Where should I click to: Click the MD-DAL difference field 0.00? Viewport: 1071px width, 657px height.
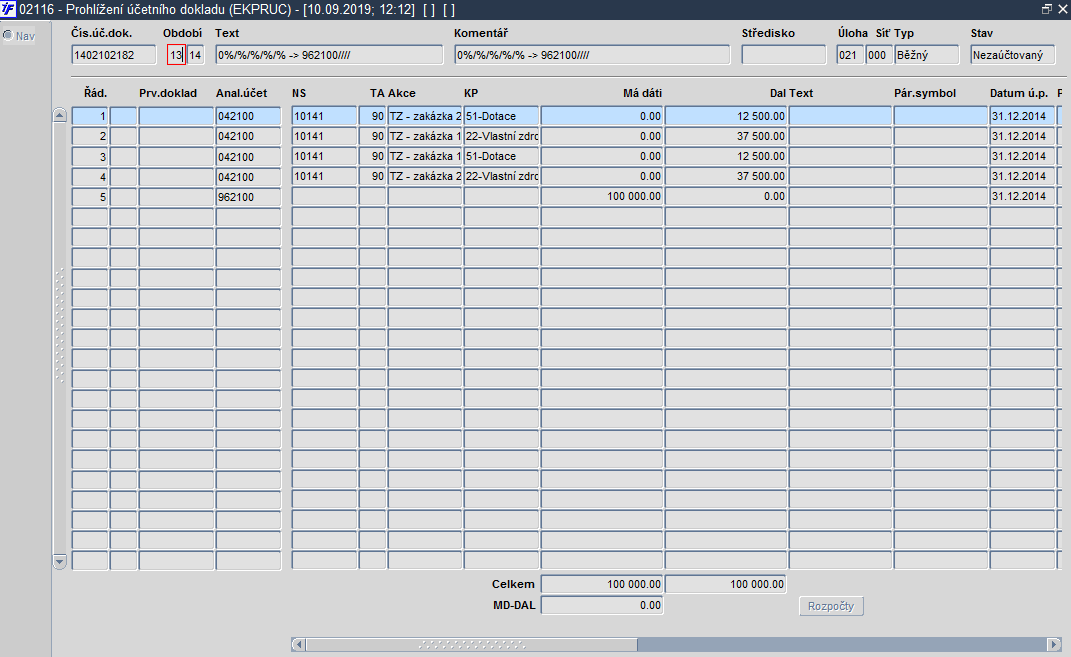click(602, 605)
